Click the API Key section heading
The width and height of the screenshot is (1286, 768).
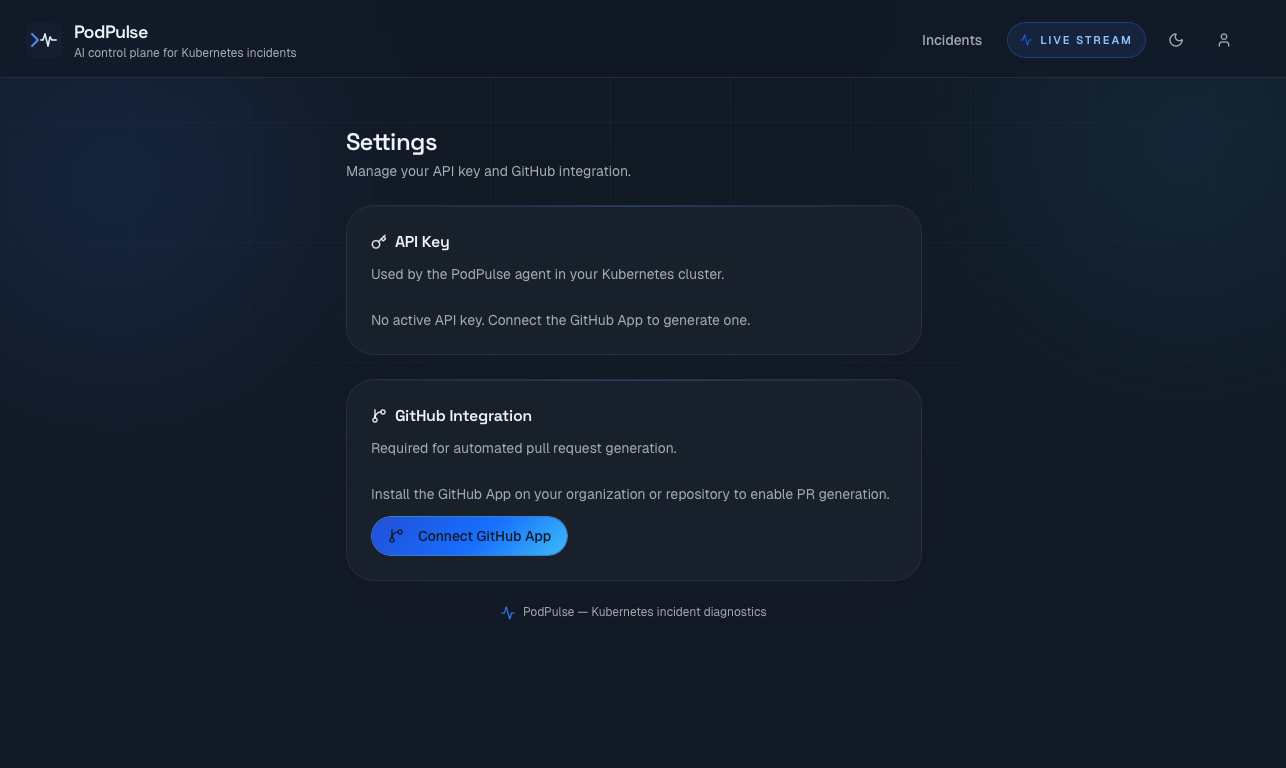422,241
